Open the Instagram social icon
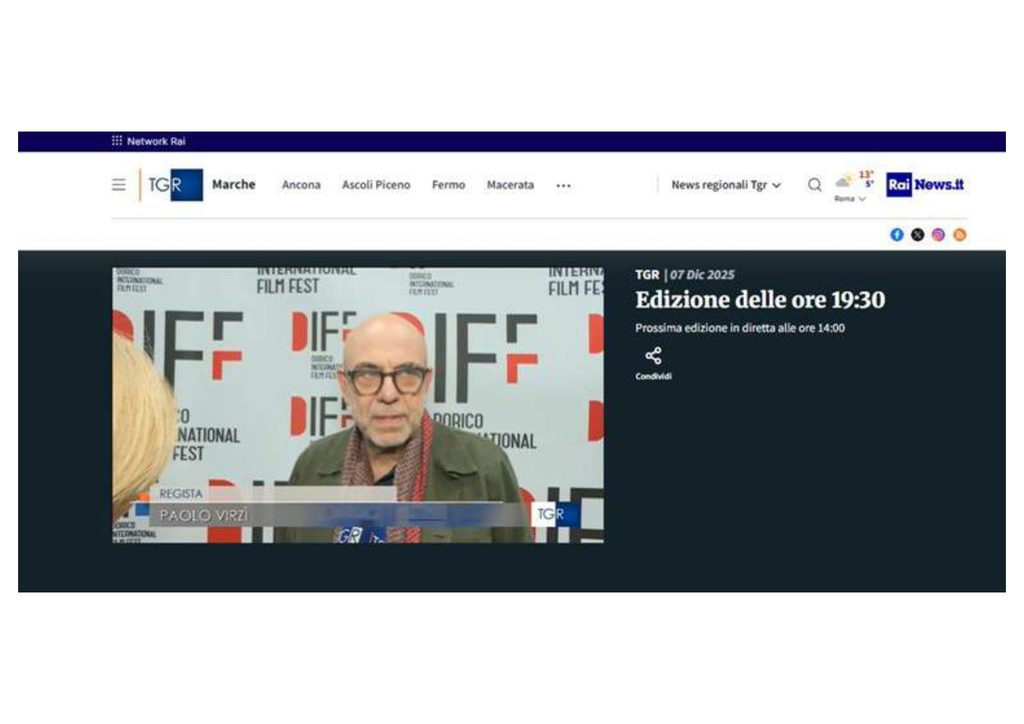The height and width of the screenshot is (724, 1024). coord(938,234)
